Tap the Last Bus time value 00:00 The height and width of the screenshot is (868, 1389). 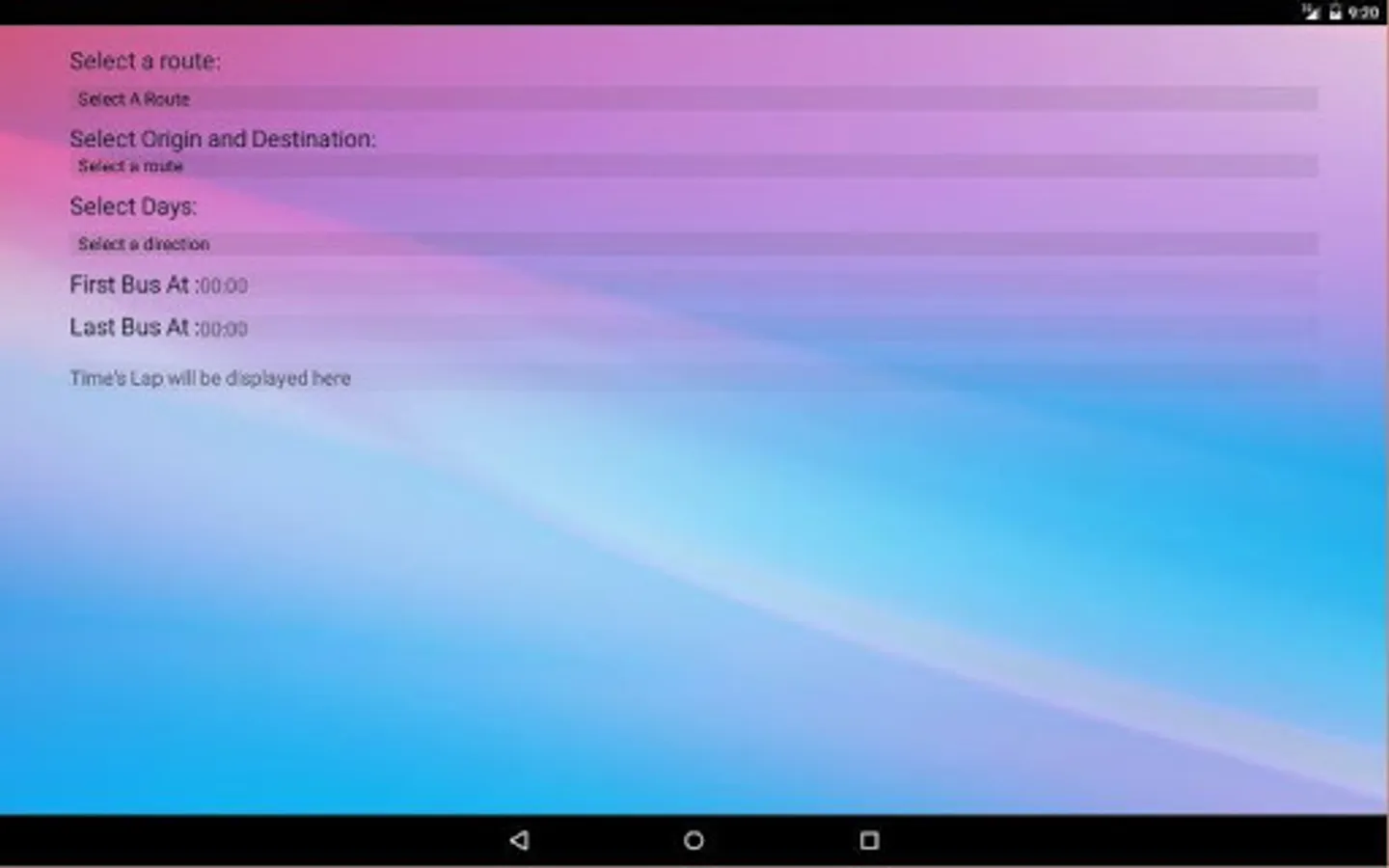(223, 328)
